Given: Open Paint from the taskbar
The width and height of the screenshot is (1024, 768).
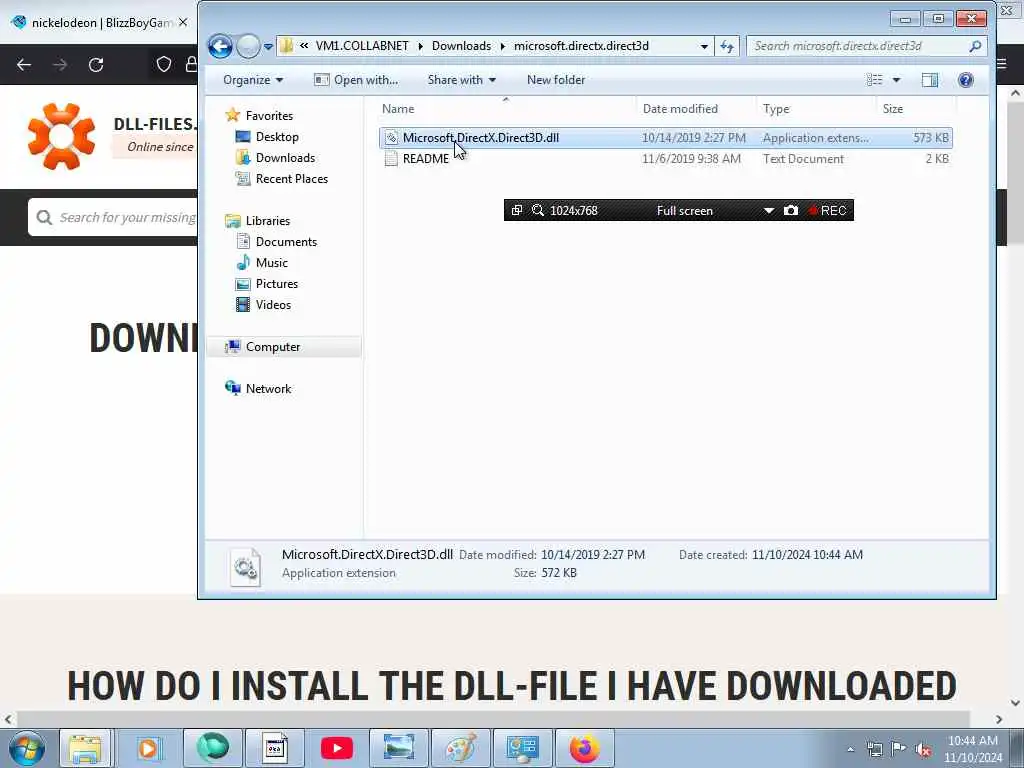Looking at the screenshot, I should point(460,748).
